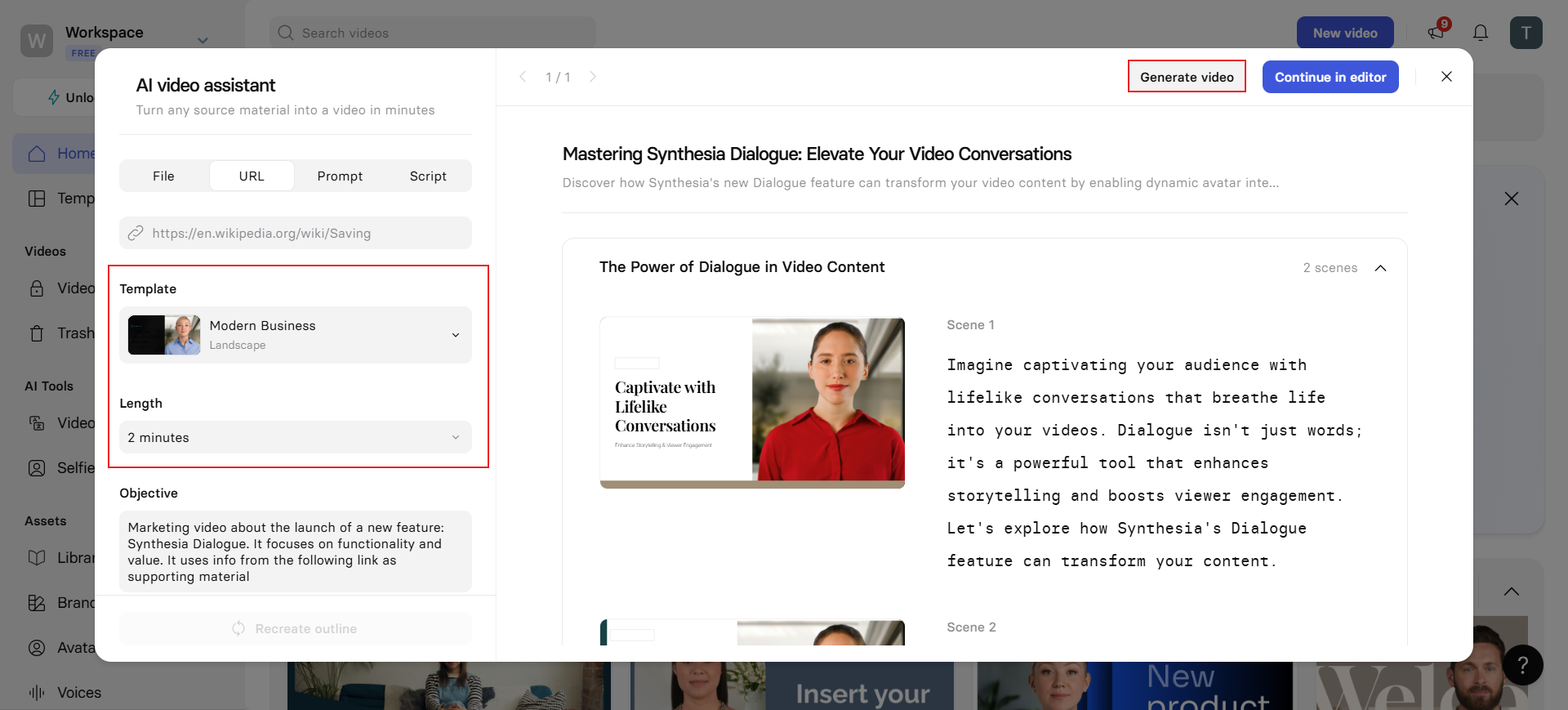Click the AI Tools video icon in the sidebar
Screen dimensions: 1568x710
[37, 423]
